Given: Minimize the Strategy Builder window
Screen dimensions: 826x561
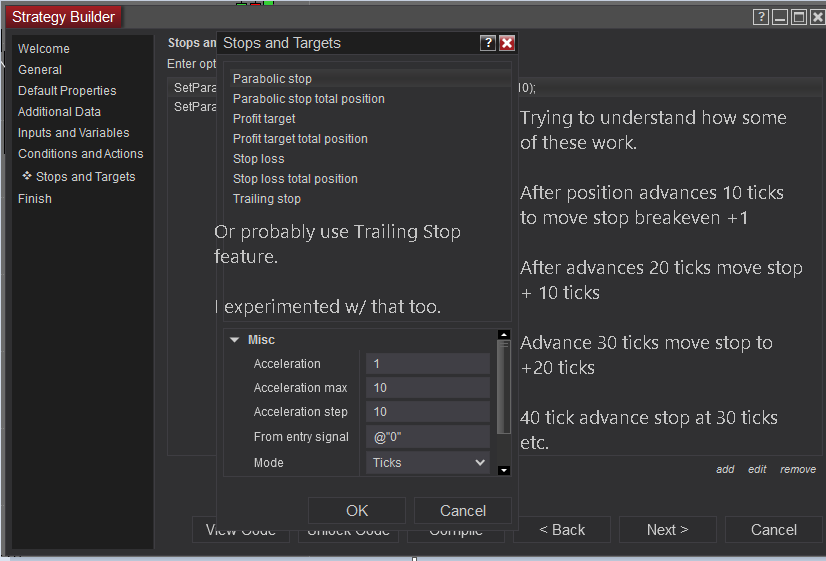Looking at the screenshot, I should point(780,17).
